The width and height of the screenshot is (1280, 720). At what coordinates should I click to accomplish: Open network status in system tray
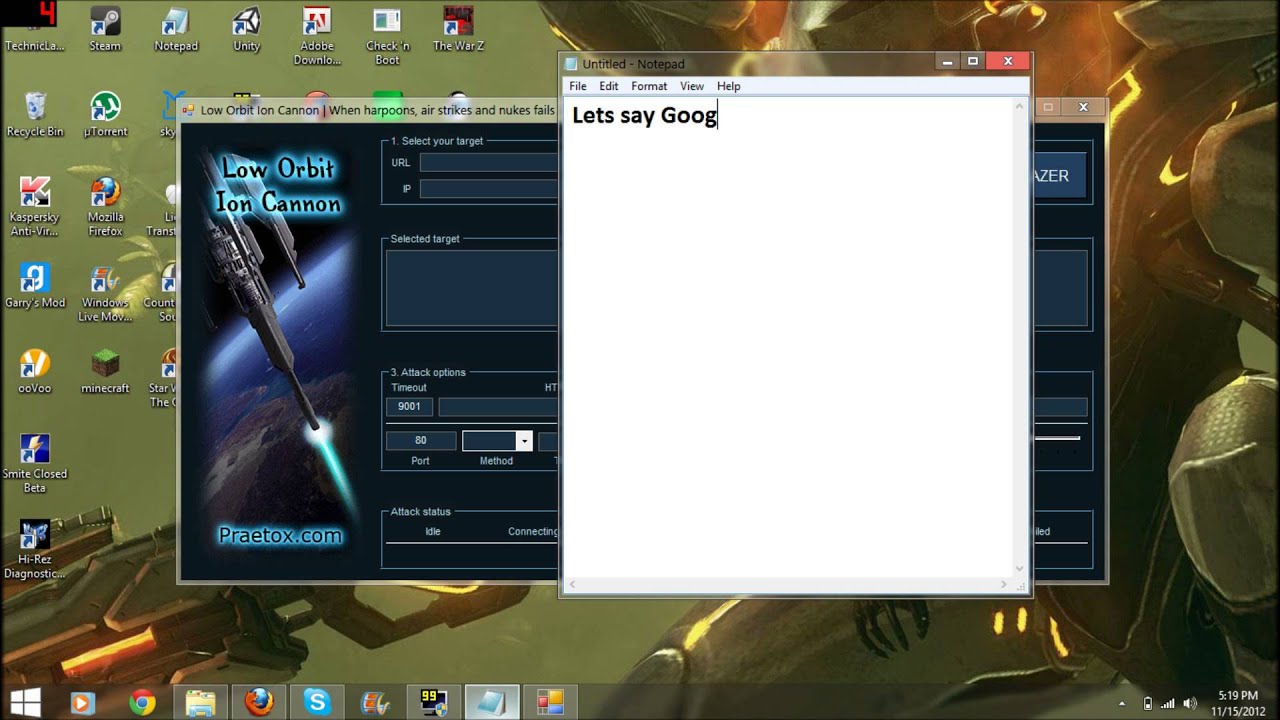click(1168, 703)
